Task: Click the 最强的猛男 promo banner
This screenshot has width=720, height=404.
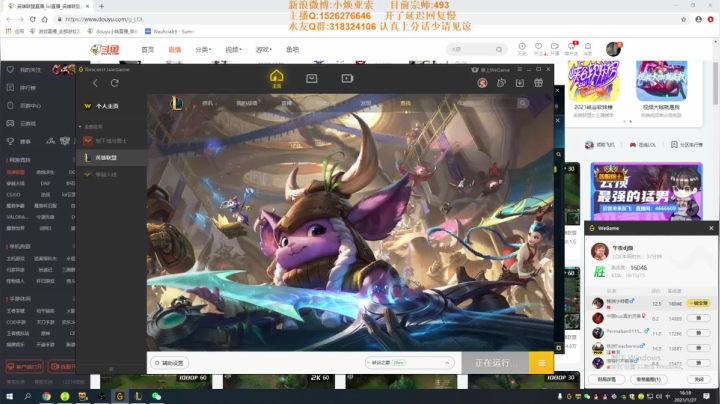Action: [646, 191]
